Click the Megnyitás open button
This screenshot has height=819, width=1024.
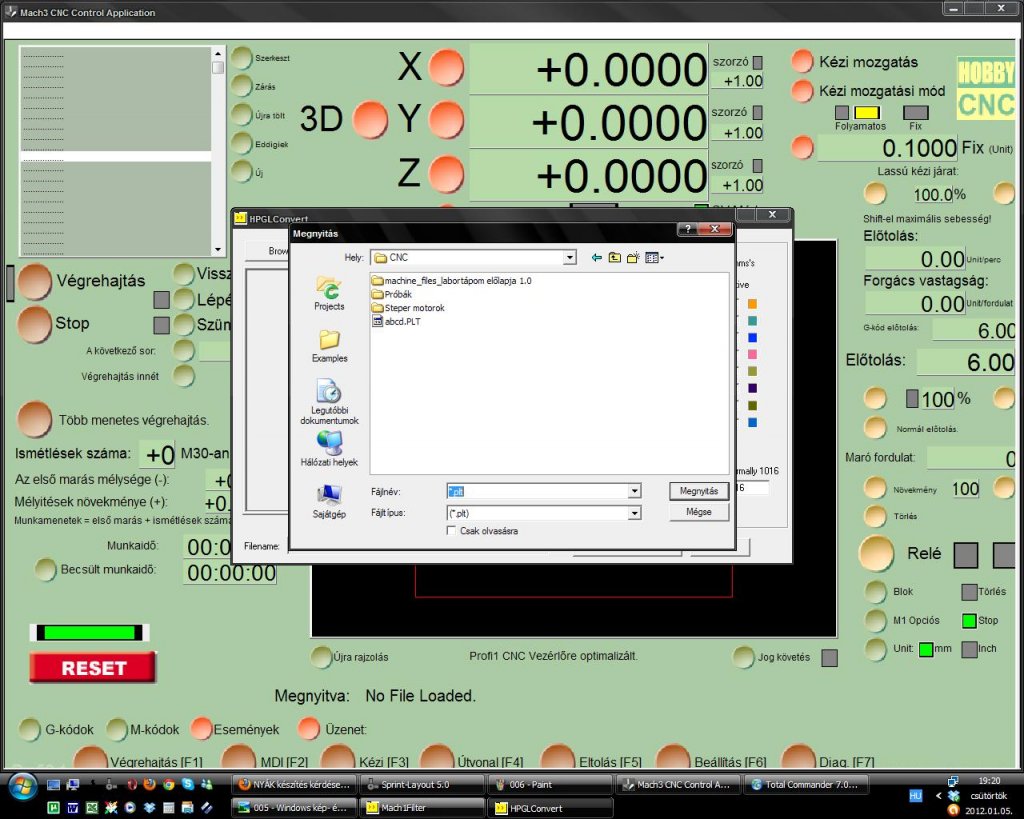(x=699, y=491)
